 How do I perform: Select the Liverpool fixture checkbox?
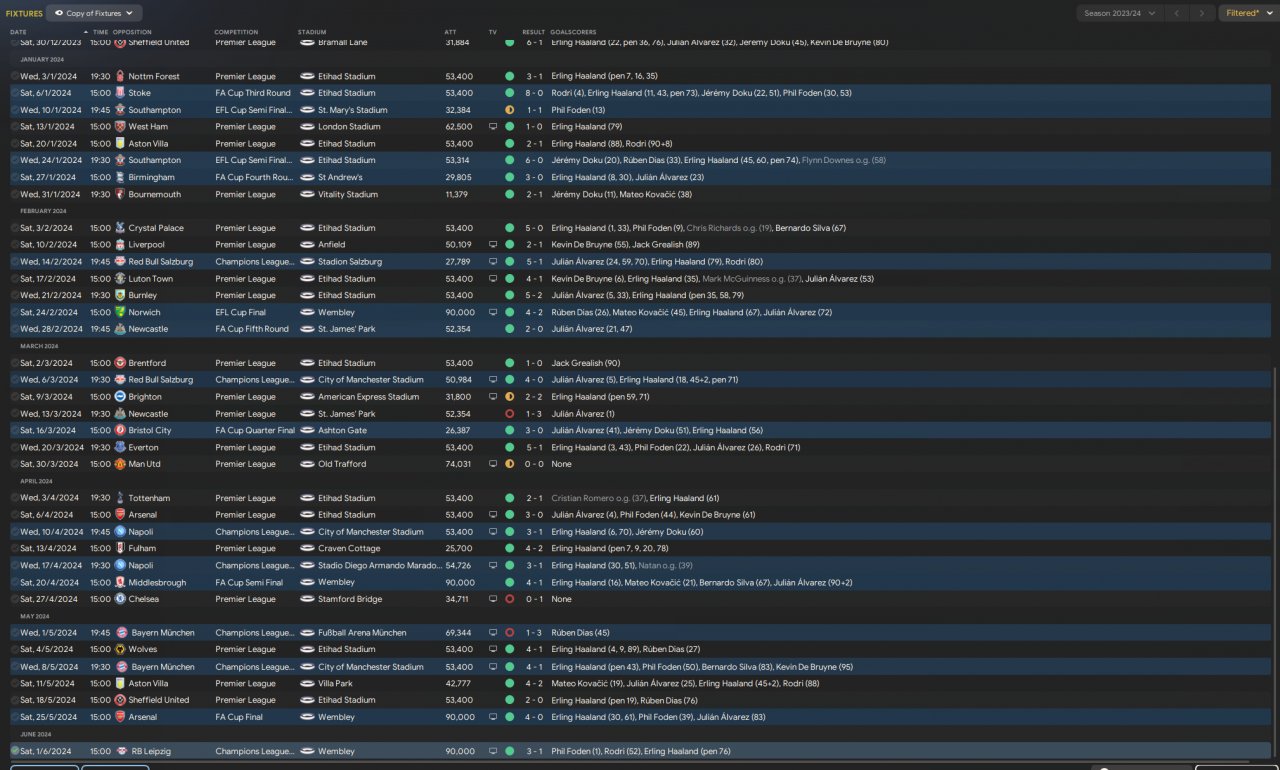[15, 244]
